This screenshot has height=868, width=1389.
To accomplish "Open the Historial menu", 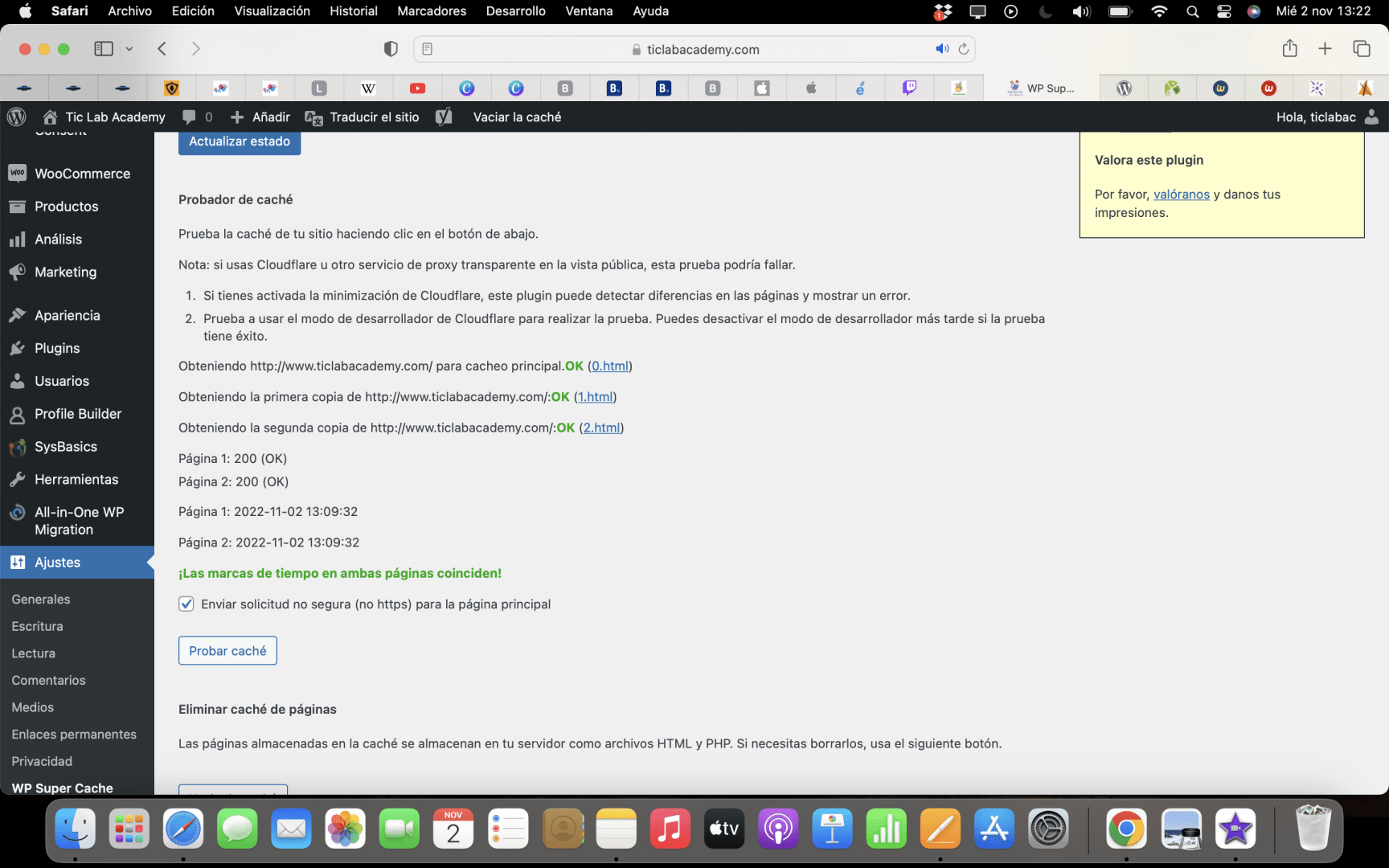I will [x=354, y=11].
